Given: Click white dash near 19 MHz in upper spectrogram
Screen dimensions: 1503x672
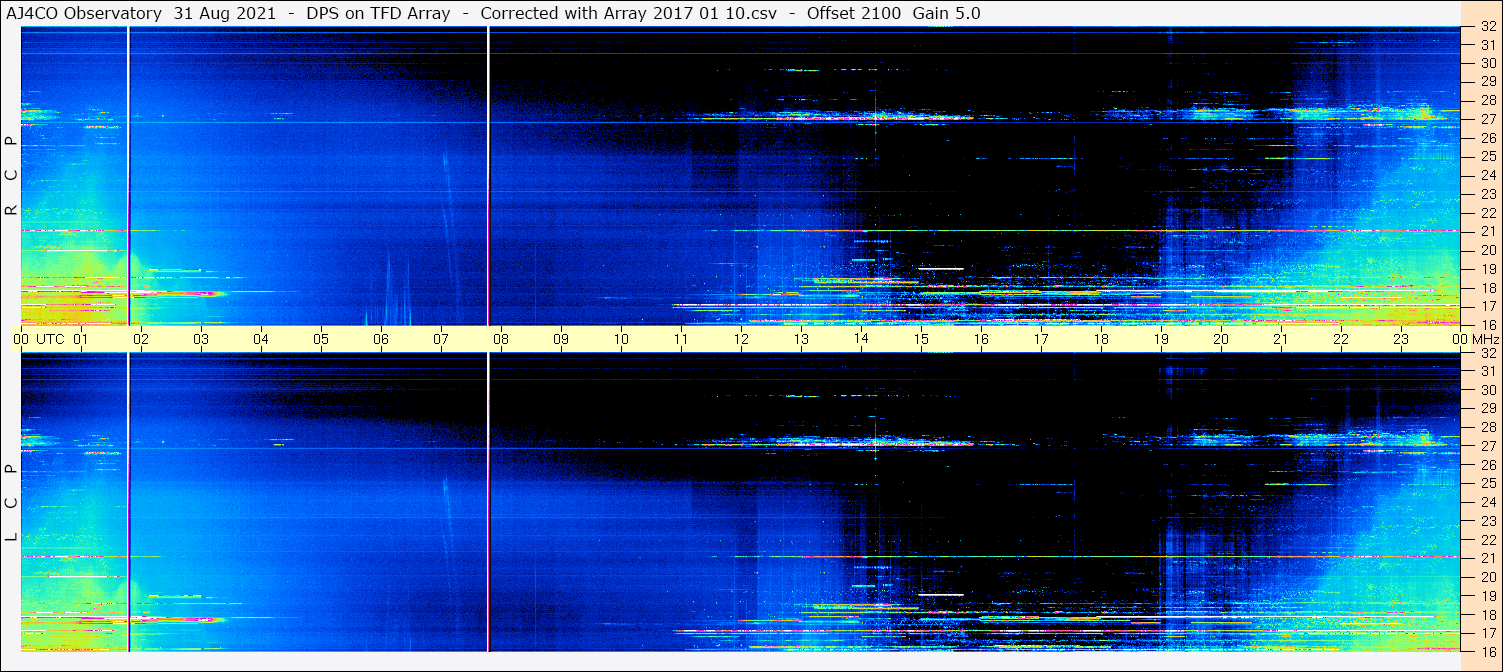Looking at the screenshot, I should pos(940,268).
